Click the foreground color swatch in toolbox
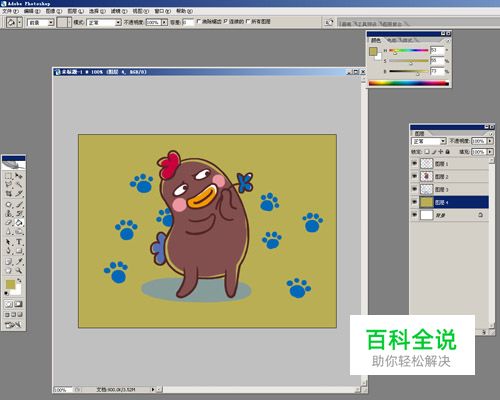500x400 pixels. tap(11, 284)
